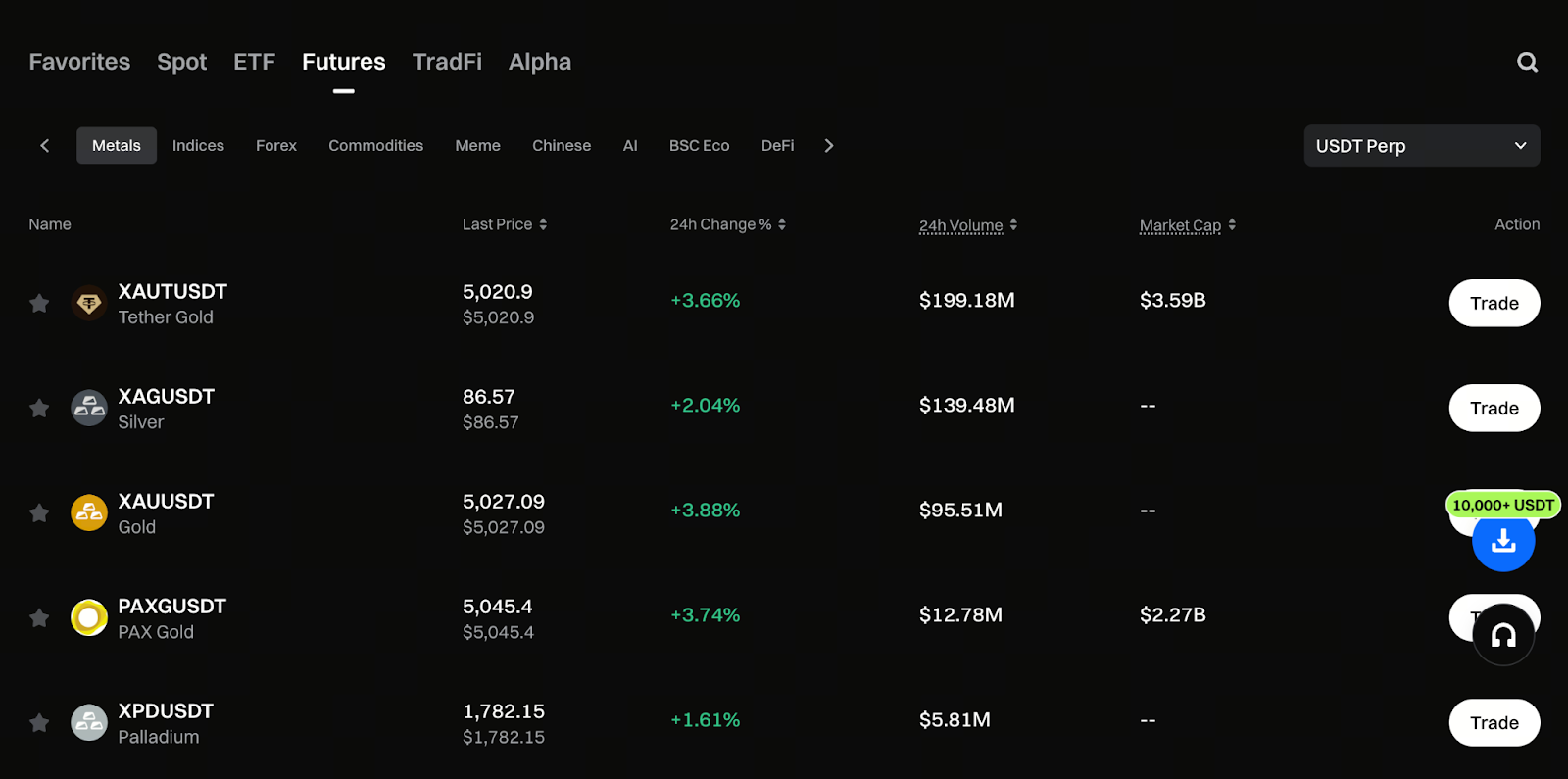Click the blue download app icon
Viewport: 1568px width, 779px height.
pos(1502,541)
